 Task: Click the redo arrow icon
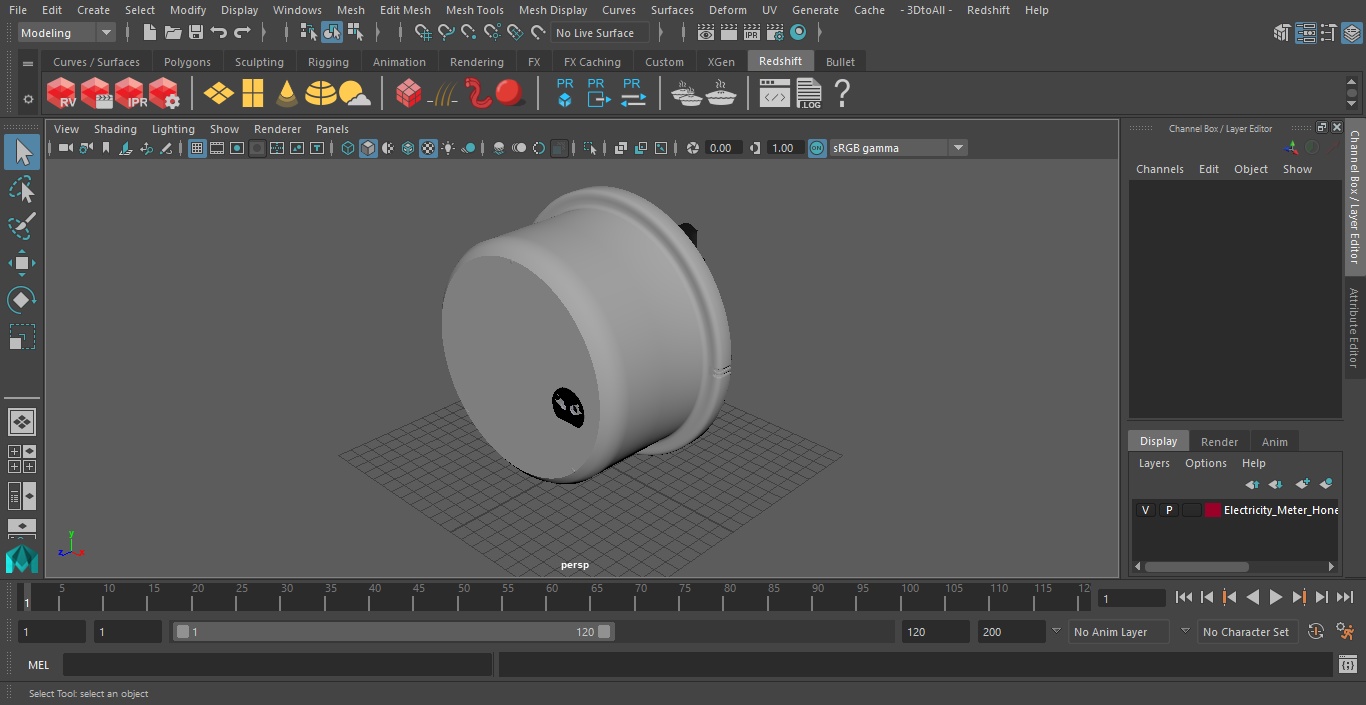pyautogui.click(x=242, y=33)
